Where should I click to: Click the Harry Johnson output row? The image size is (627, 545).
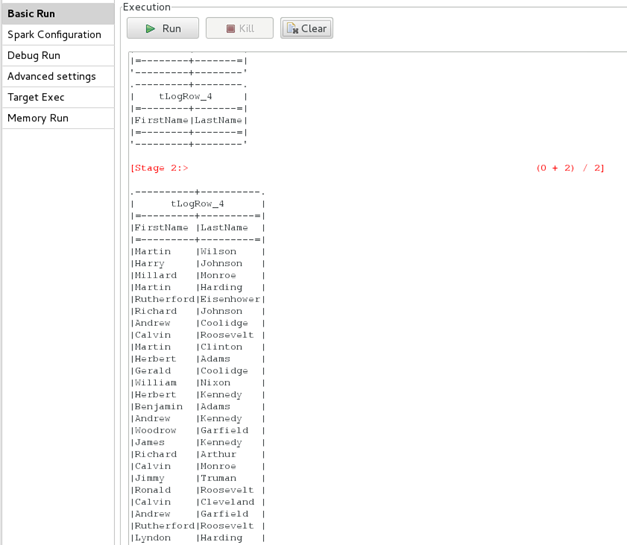[196, 263]
